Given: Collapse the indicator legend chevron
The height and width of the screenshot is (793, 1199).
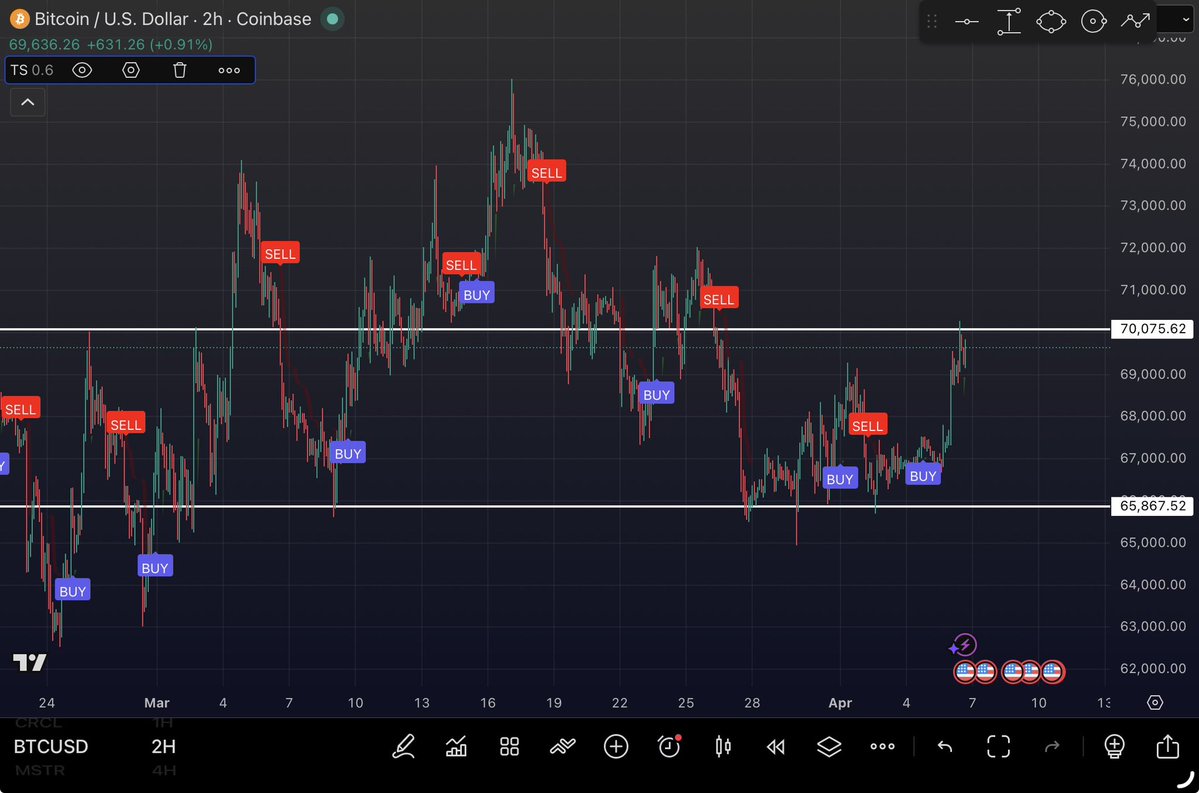Looking at the screenshot, I should pyautogui.click(x=27, y=102).
